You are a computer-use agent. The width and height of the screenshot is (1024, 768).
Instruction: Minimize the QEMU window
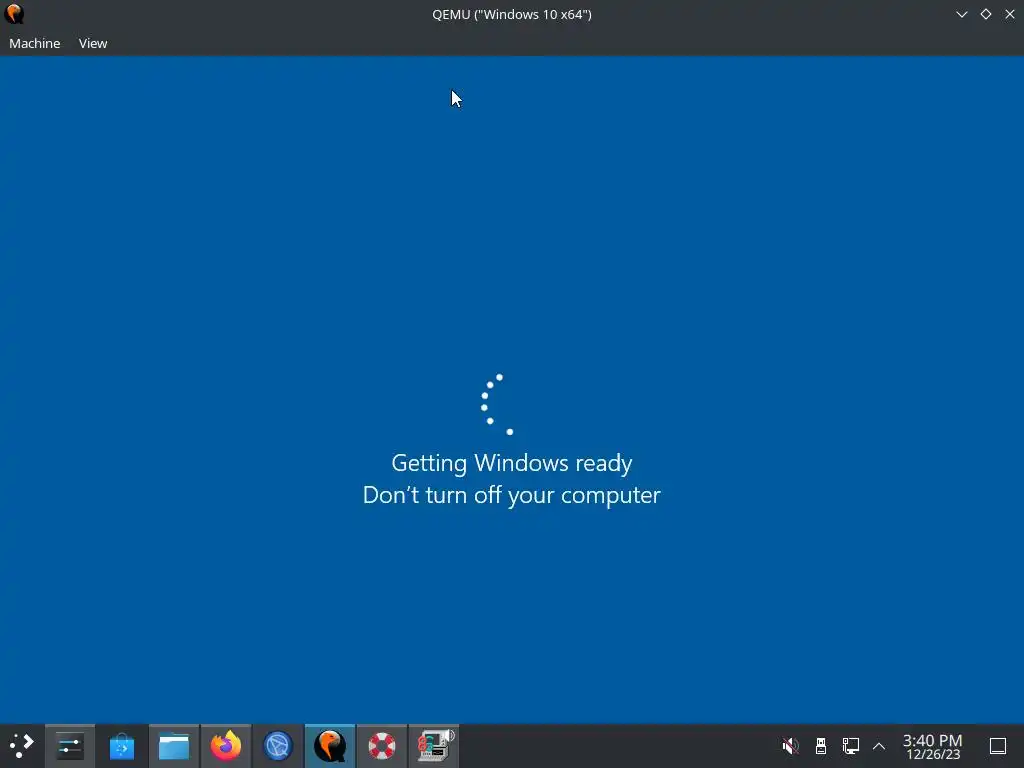(x=962, y=14)
